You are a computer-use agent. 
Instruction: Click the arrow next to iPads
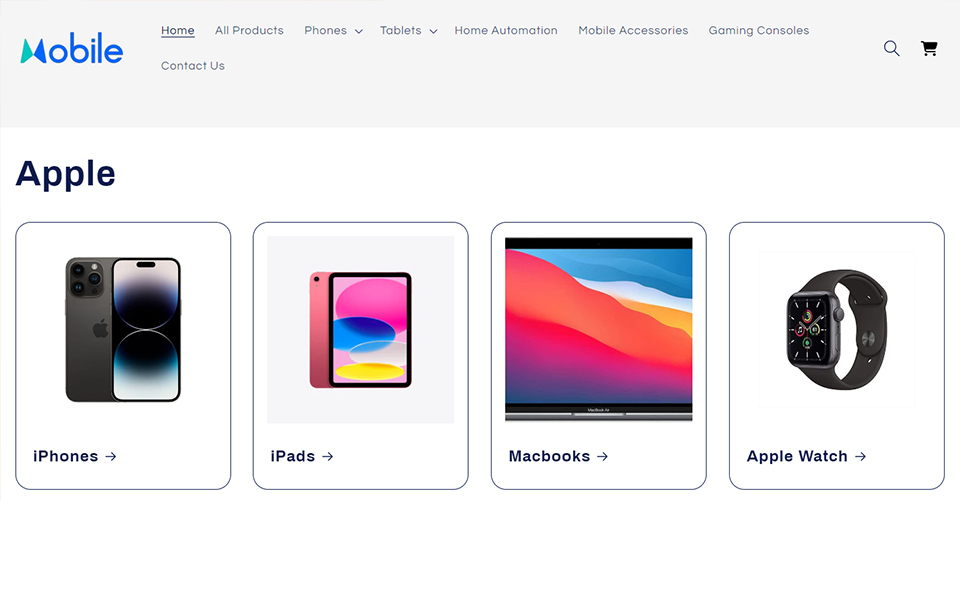328,456
